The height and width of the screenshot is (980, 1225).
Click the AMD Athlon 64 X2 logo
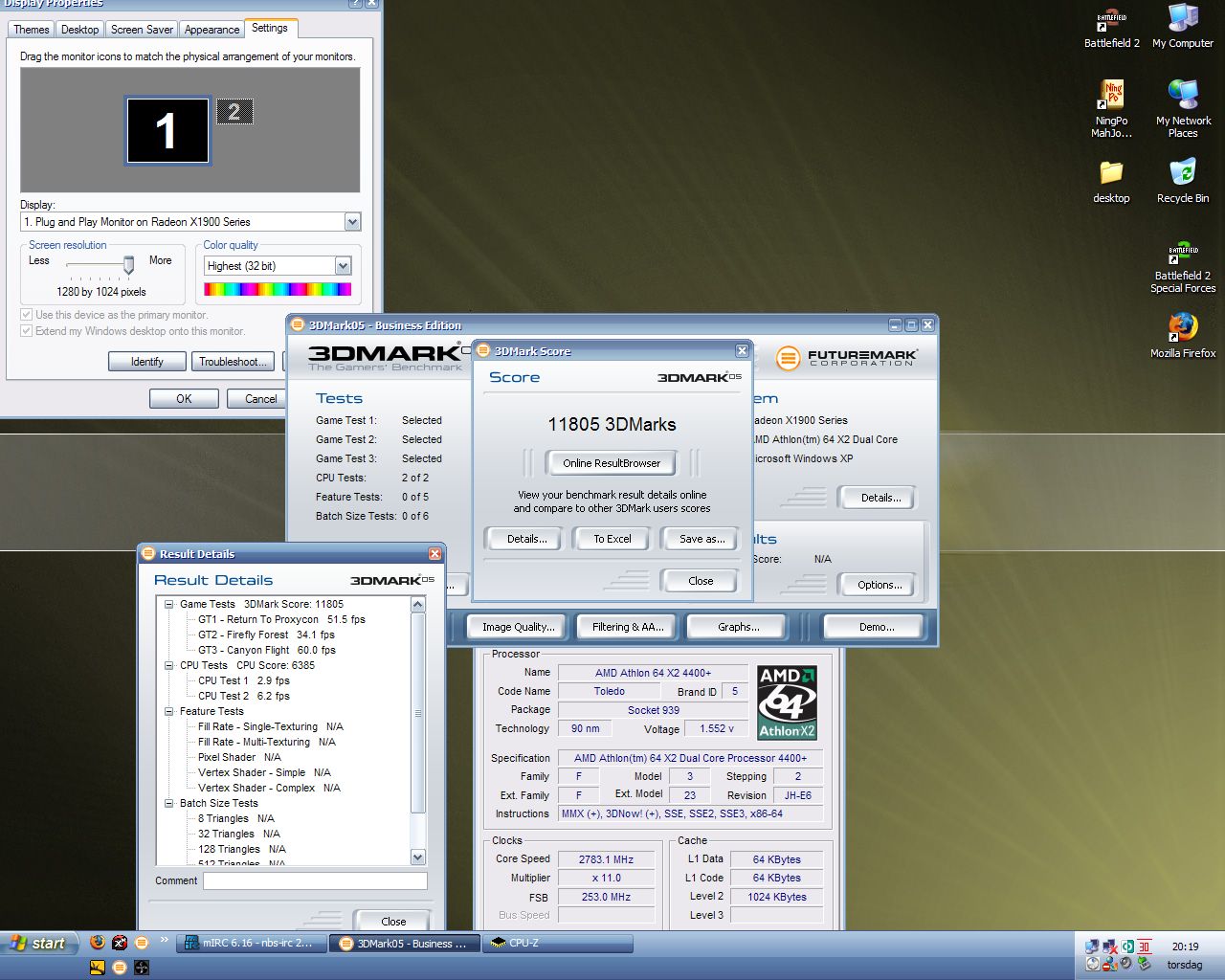click(787, 702)
